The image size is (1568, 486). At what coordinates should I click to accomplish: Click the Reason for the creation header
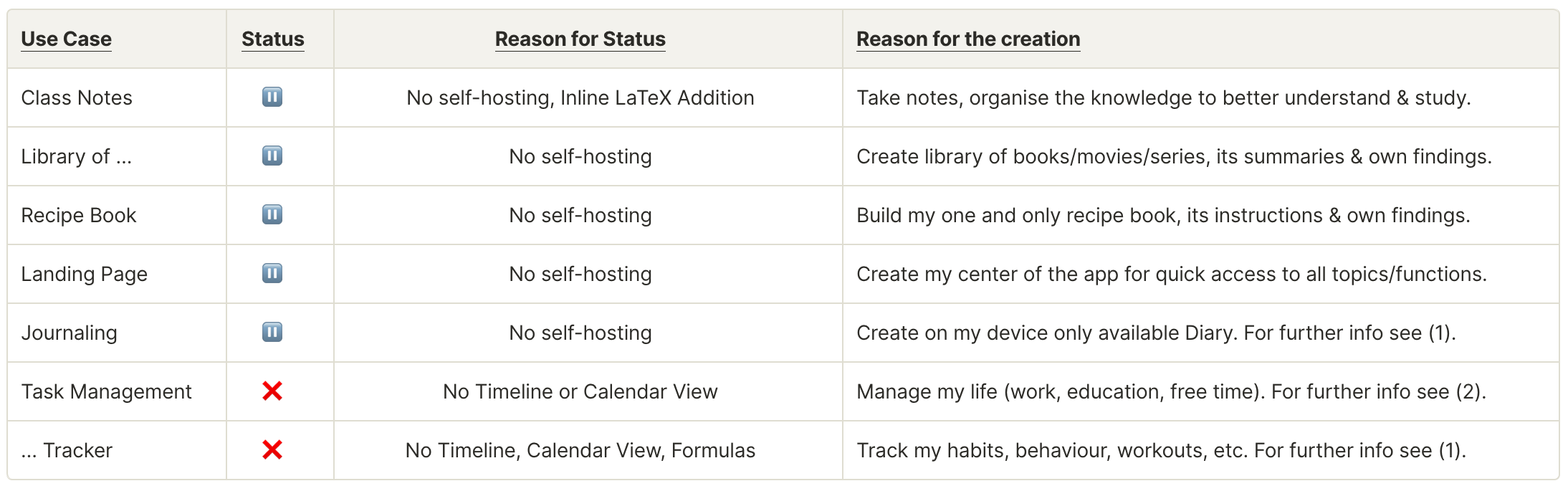(x=968, y=39)
